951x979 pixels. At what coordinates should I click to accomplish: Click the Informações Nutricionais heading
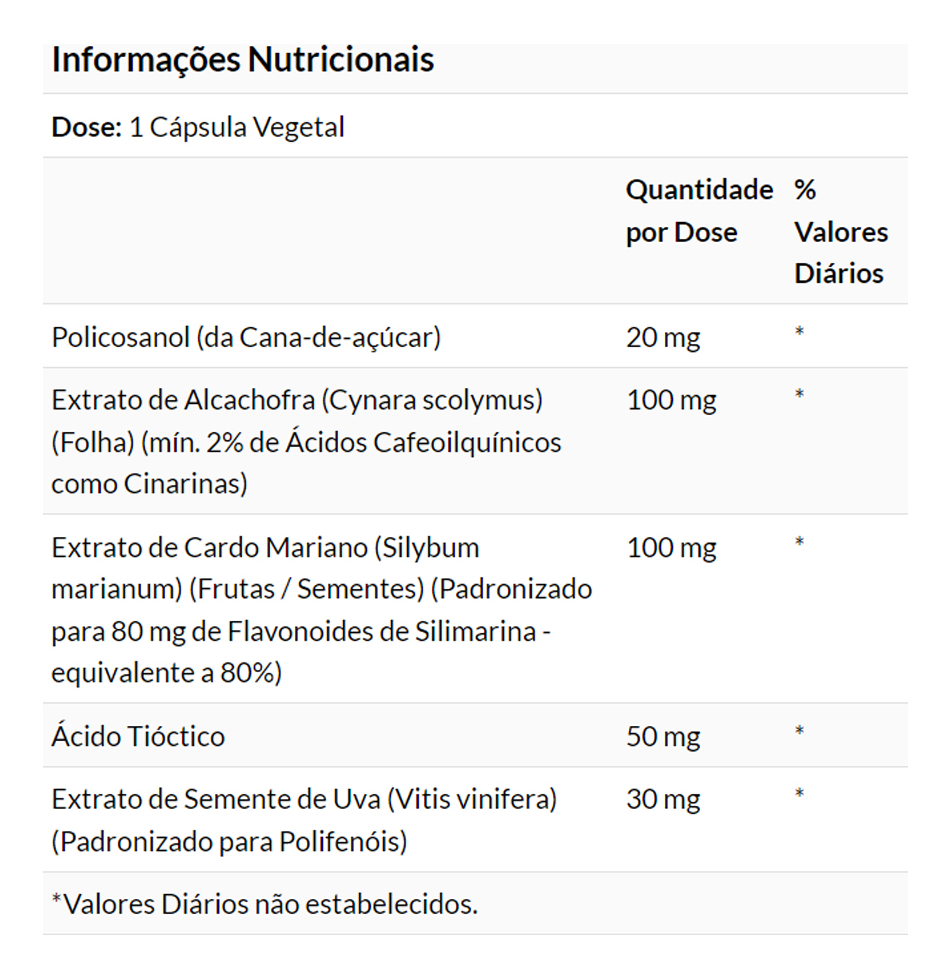point(242,60)
